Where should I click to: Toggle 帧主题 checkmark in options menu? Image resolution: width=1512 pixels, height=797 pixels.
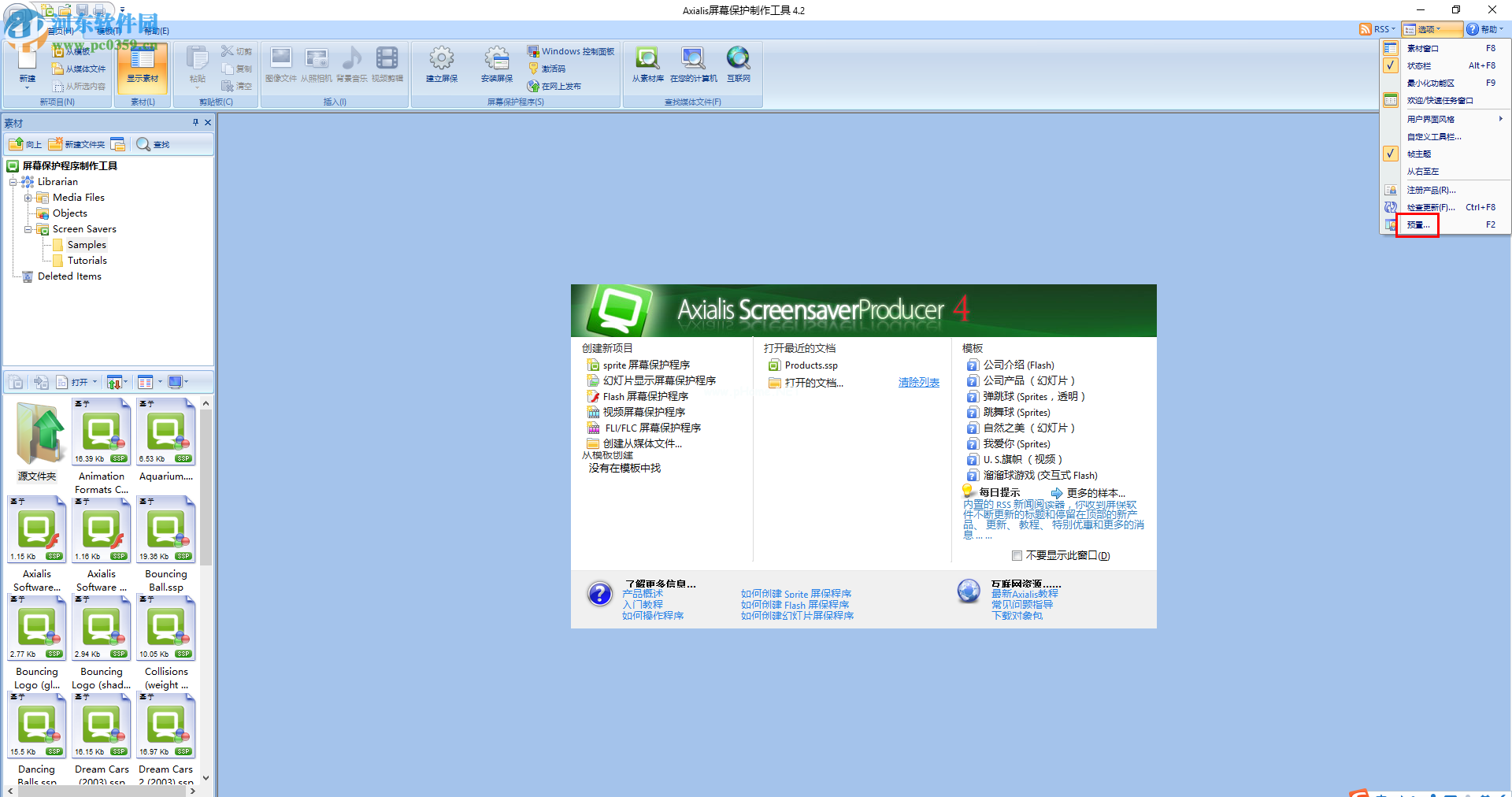[x=1391, y=154]
